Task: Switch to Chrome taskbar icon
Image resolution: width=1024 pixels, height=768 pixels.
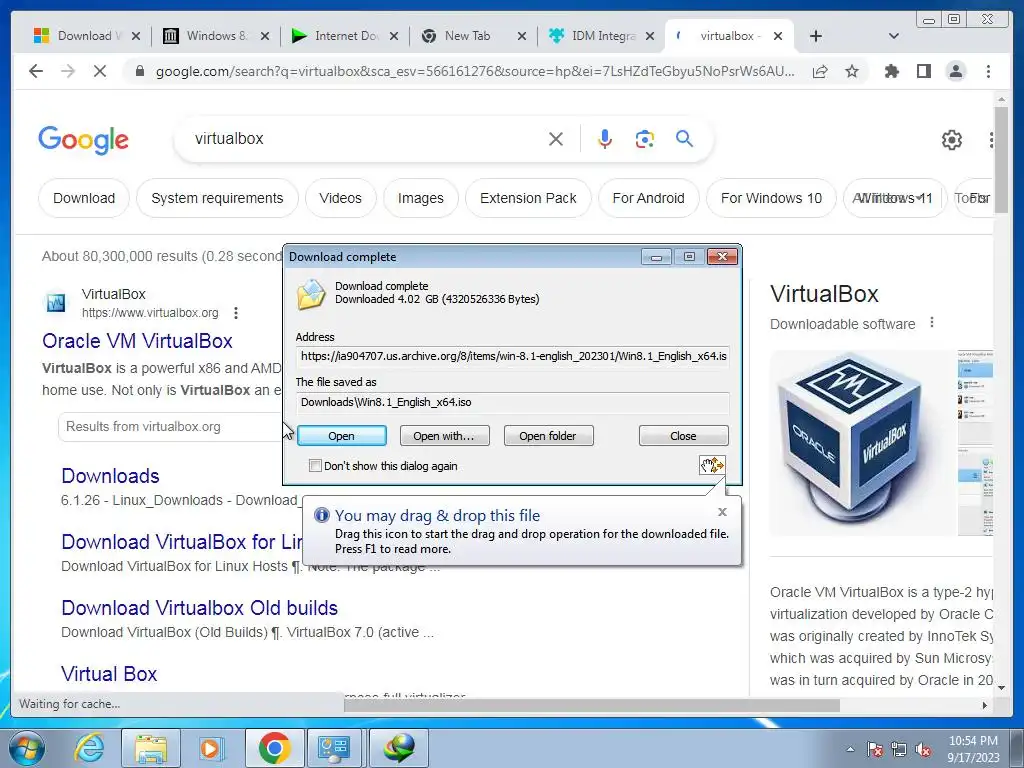Action: pyautogui.click(x=274, y=748)
